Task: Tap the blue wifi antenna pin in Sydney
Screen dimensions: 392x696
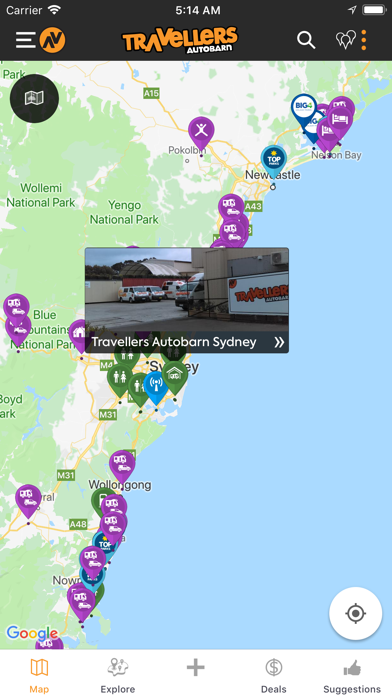Action: tap(156, 386)
